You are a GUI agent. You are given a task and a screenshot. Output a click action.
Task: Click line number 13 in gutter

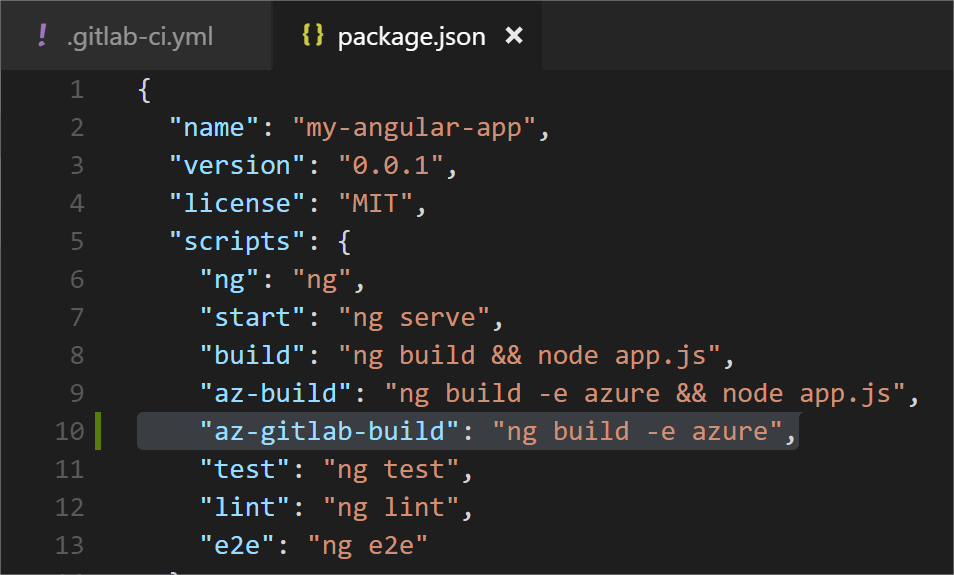pyautogui.click(x=69, y=545)
